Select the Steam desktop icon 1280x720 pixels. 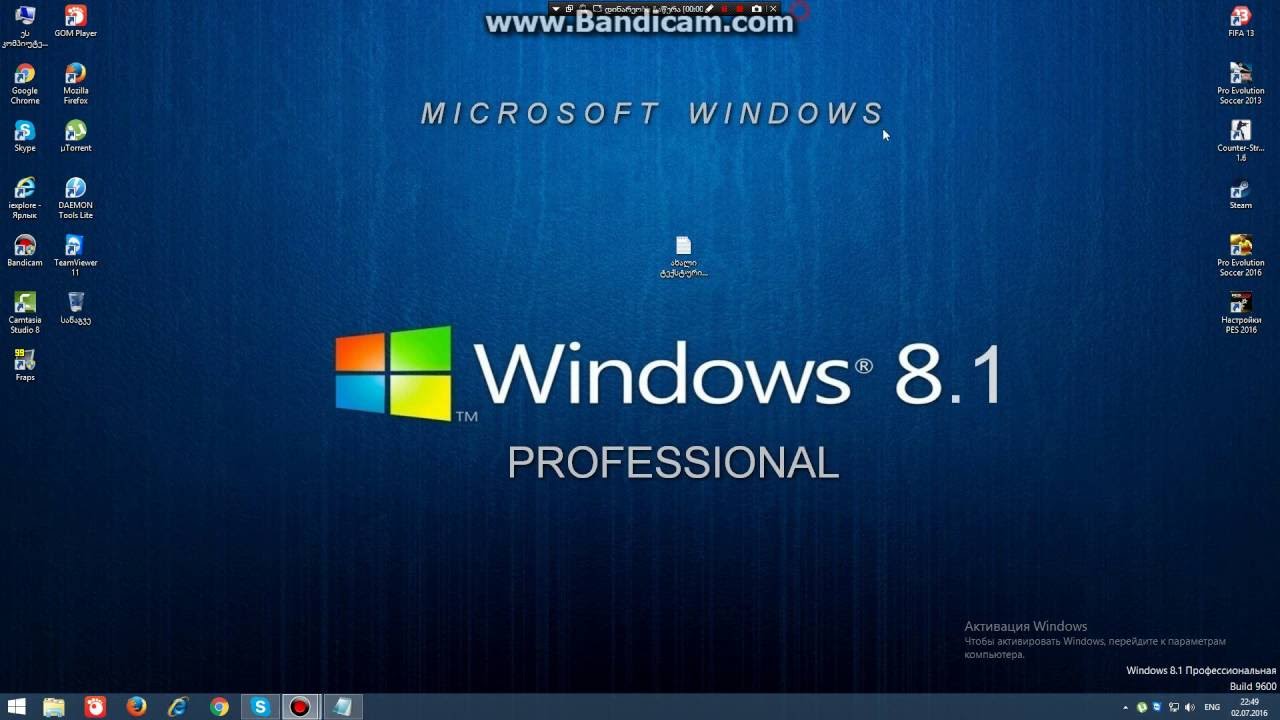click(x=1241, y=194)
